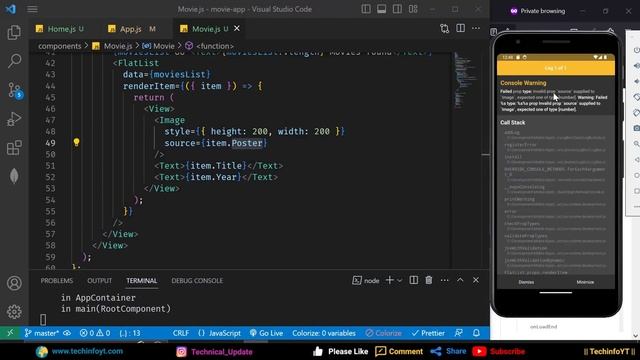Open the Explorer view in activity bar
The height and width of the screenshot is (360, 640).
coord(14,32)
